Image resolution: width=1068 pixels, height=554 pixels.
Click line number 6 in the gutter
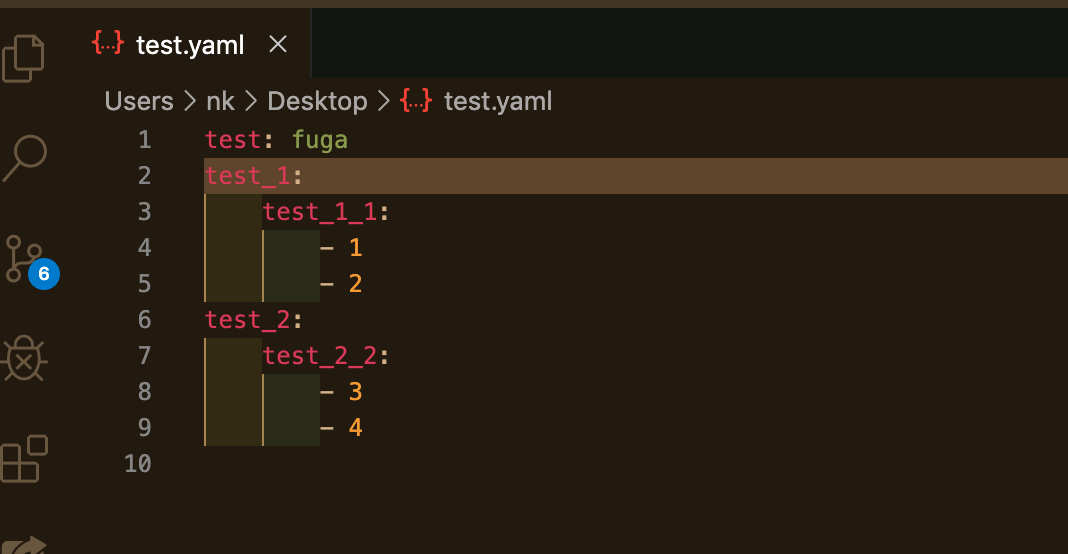click(144, 320)
